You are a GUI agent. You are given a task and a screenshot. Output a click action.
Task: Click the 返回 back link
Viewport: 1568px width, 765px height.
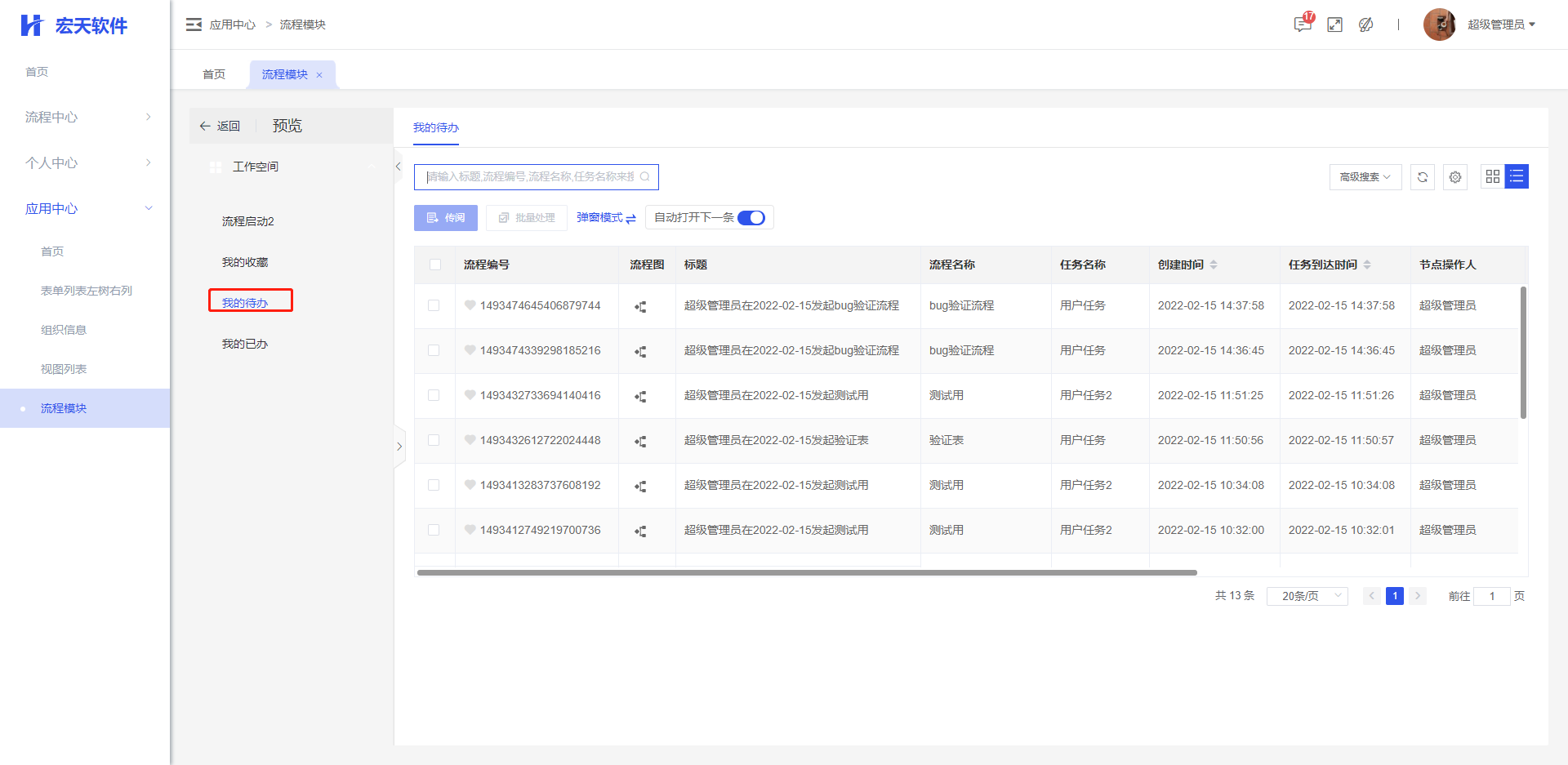click(220, 126)
